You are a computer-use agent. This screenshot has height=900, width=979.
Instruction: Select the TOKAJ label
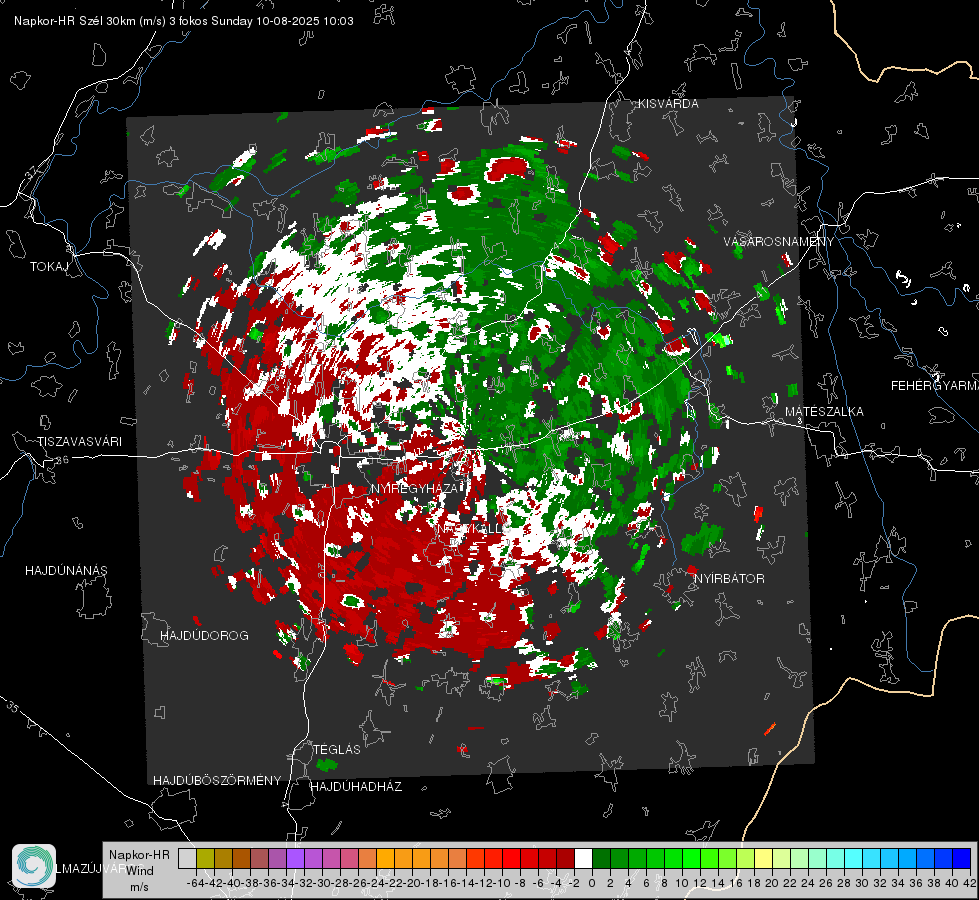click(x=49, y=267)
